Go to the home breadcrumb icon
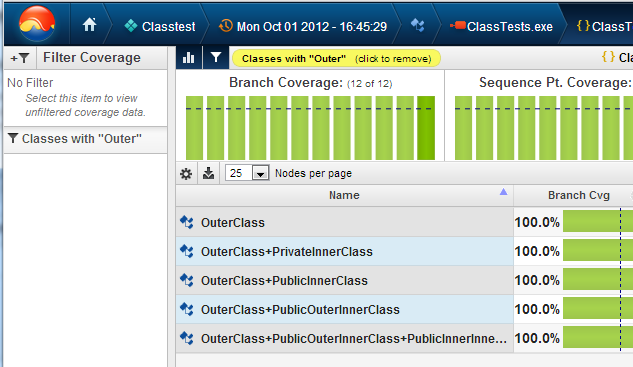This screenshot has height=367, width=633. [x=89, y=25]
